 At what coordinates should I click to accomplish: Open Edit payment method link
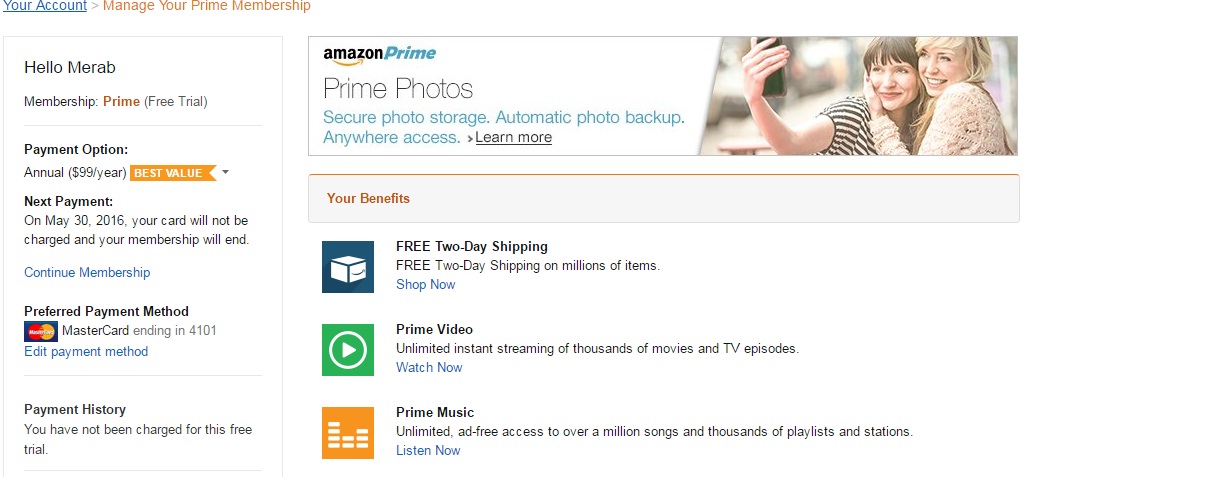[86, 351]
